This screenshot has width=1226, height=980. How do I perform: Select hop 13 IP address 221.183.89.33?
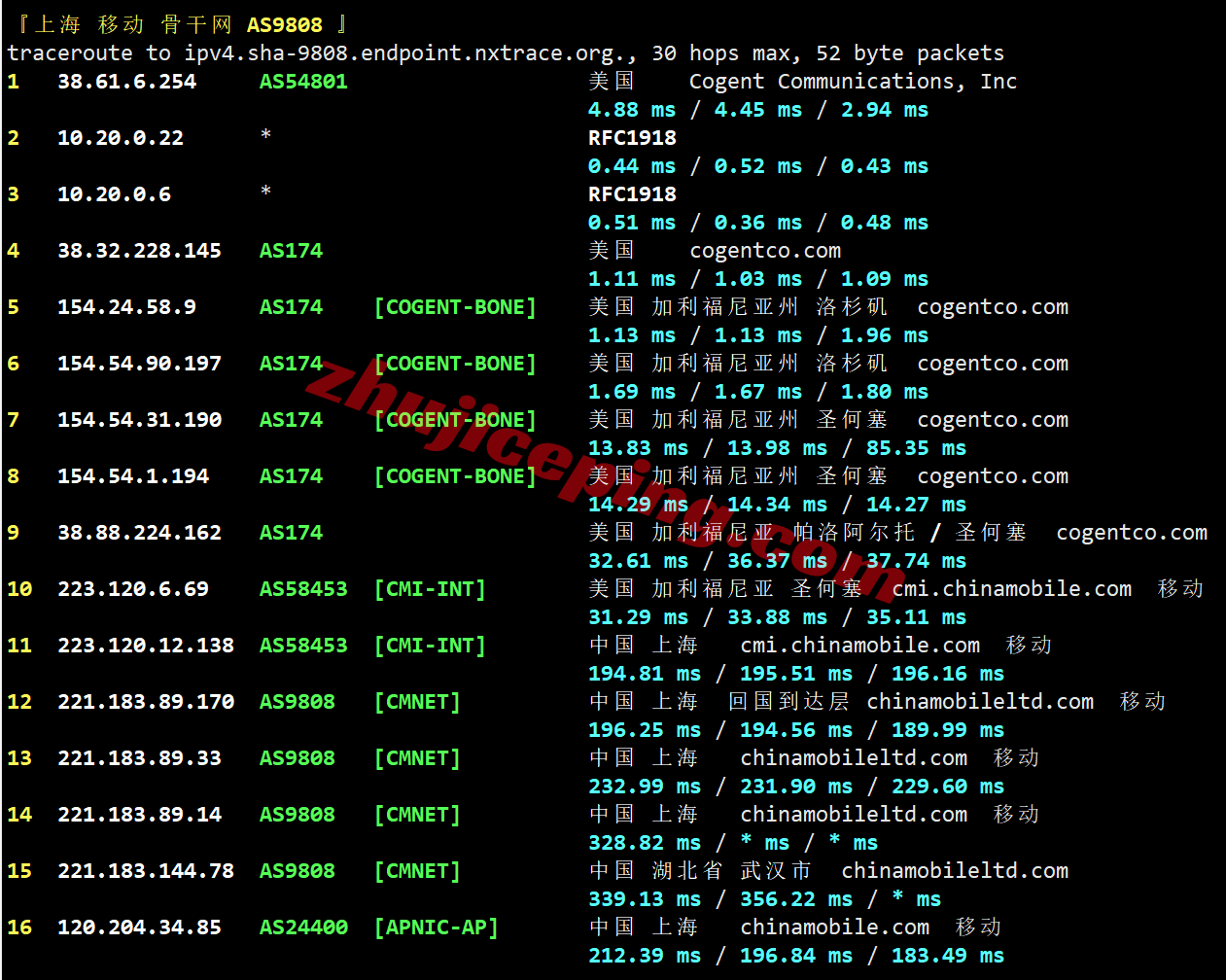139,758
